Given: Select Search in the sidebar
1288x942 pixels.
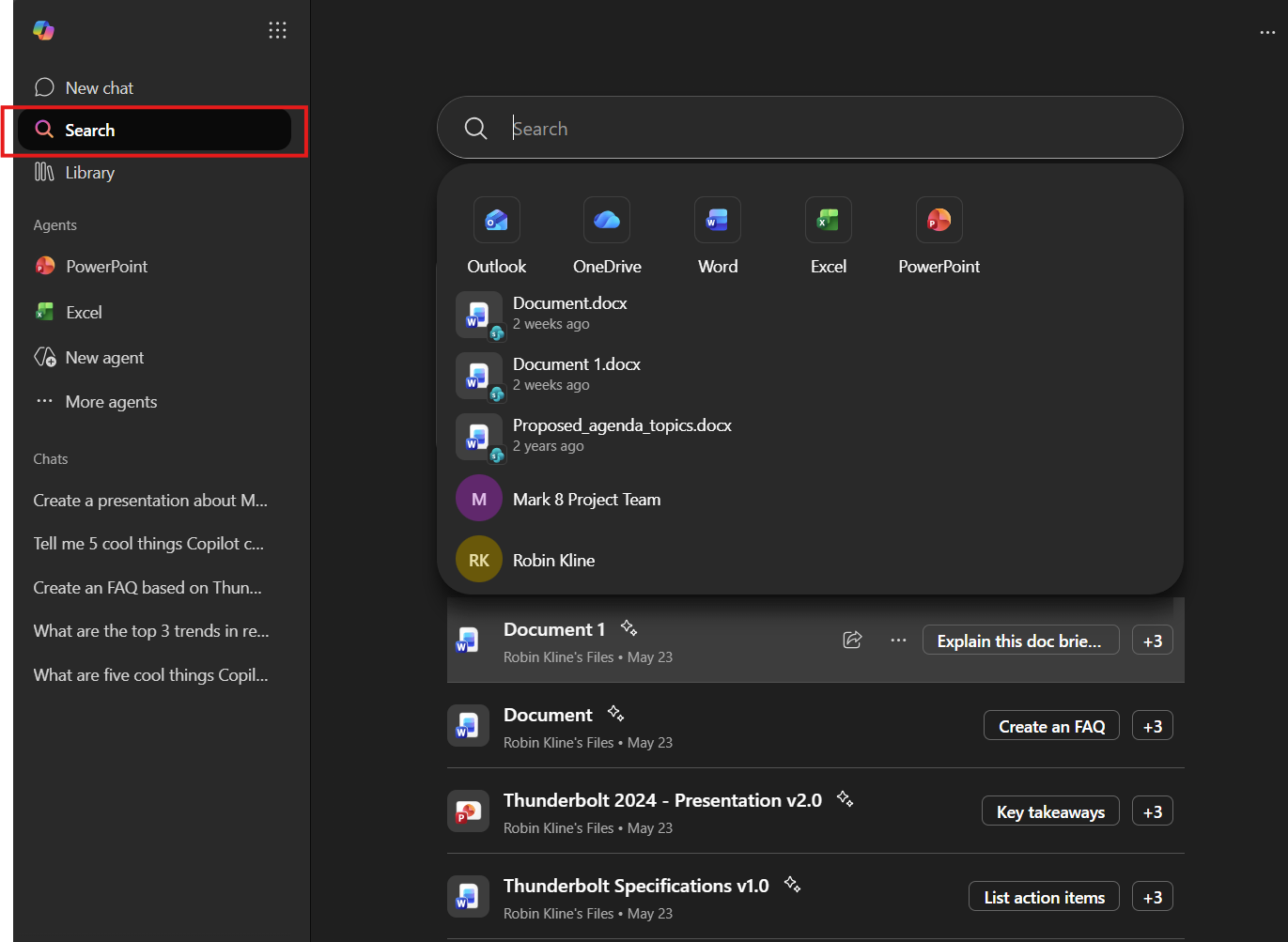Looking at the screenshot, I should (x=154, y=130).
